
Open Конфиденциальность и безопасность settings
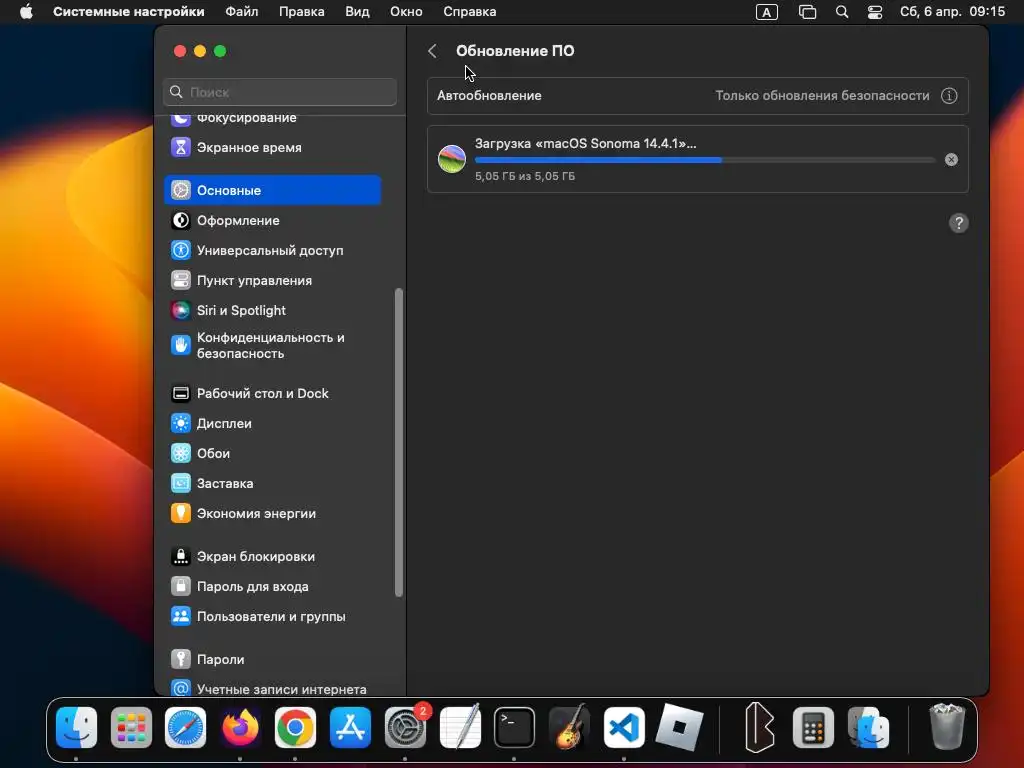click(x=272, y=345)
